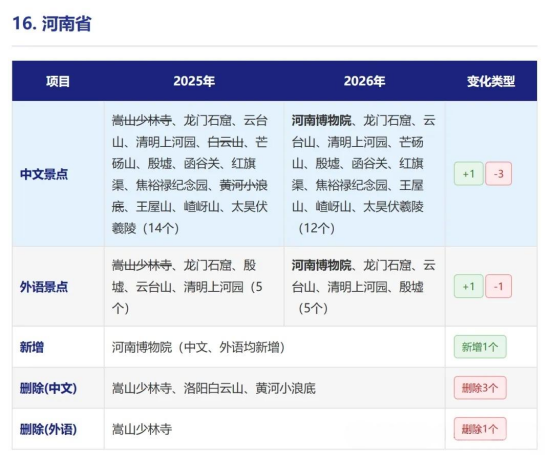Click the red -1 badge
Image resolution: width=553 pixels, height=458 pixels.
tap(498, 286)
